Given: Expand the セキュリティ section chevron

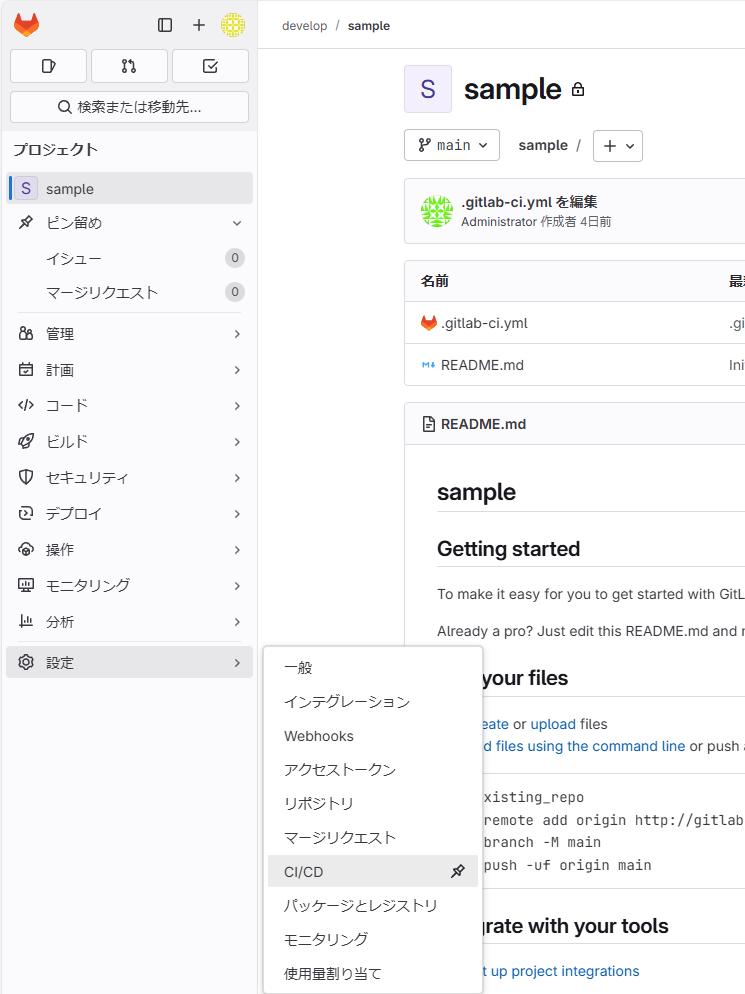Looking at the screenshot, I should (x=237, y=477).
